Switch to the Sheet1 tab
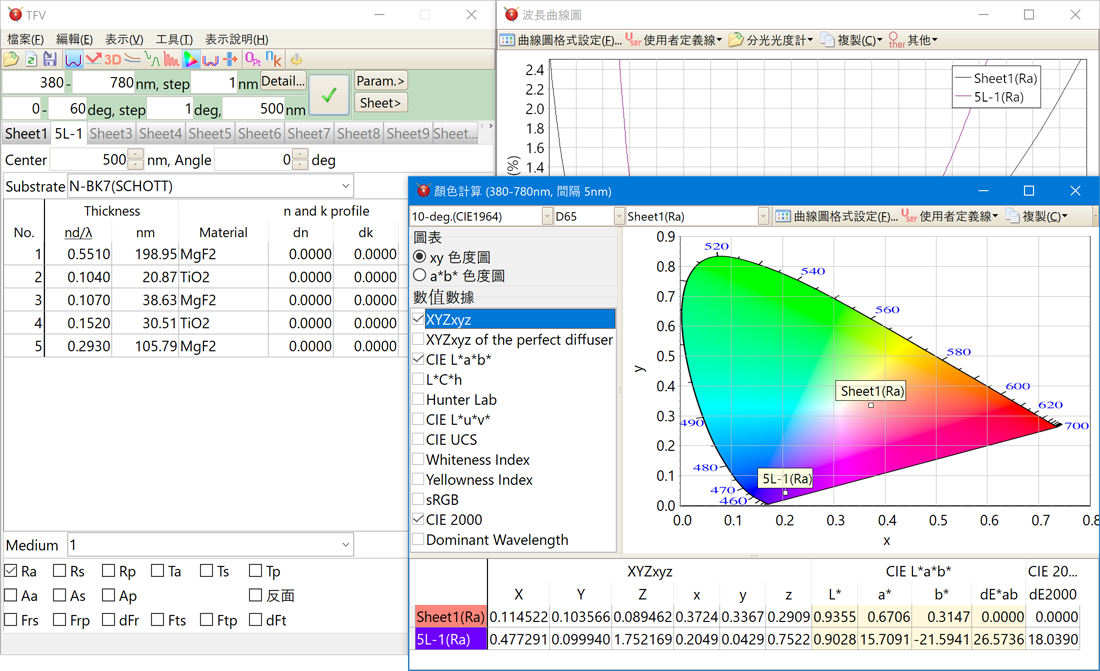The width and height of the screenshot is (1100, 671). (25, 133)
